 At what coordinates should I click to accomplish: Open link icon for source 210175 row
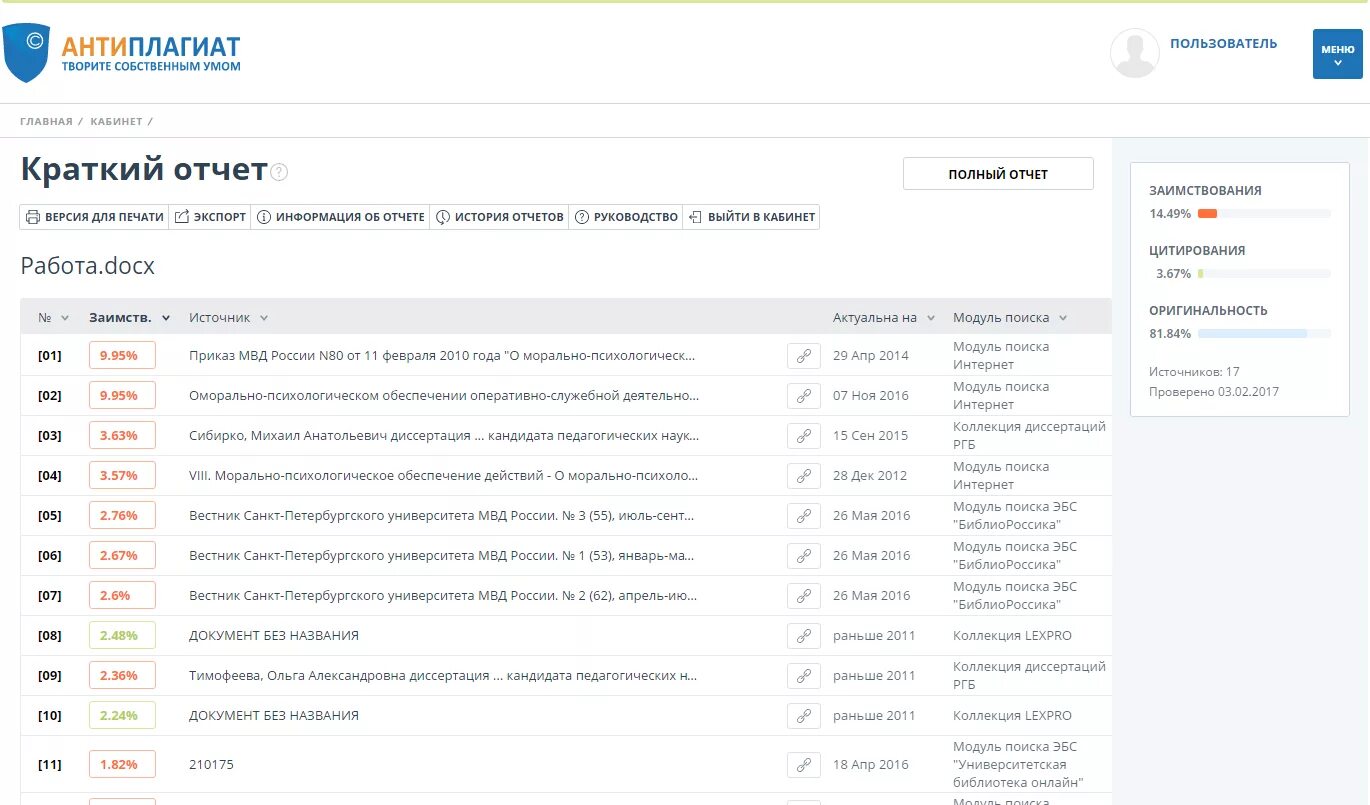[803, 765]
